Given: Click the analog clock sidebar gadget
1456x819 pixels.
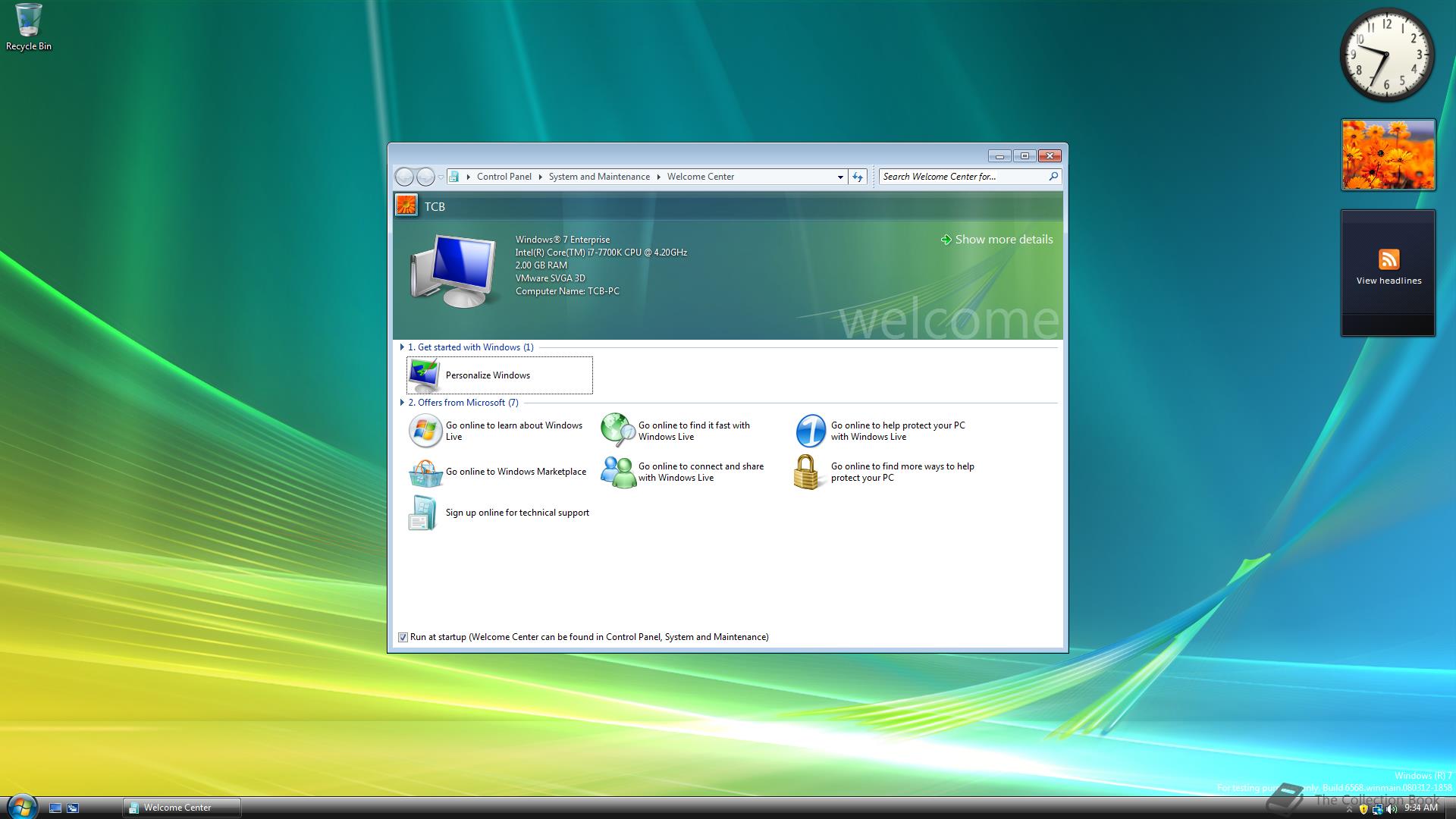Looking at the screenshot, I should click(1387, 55).
